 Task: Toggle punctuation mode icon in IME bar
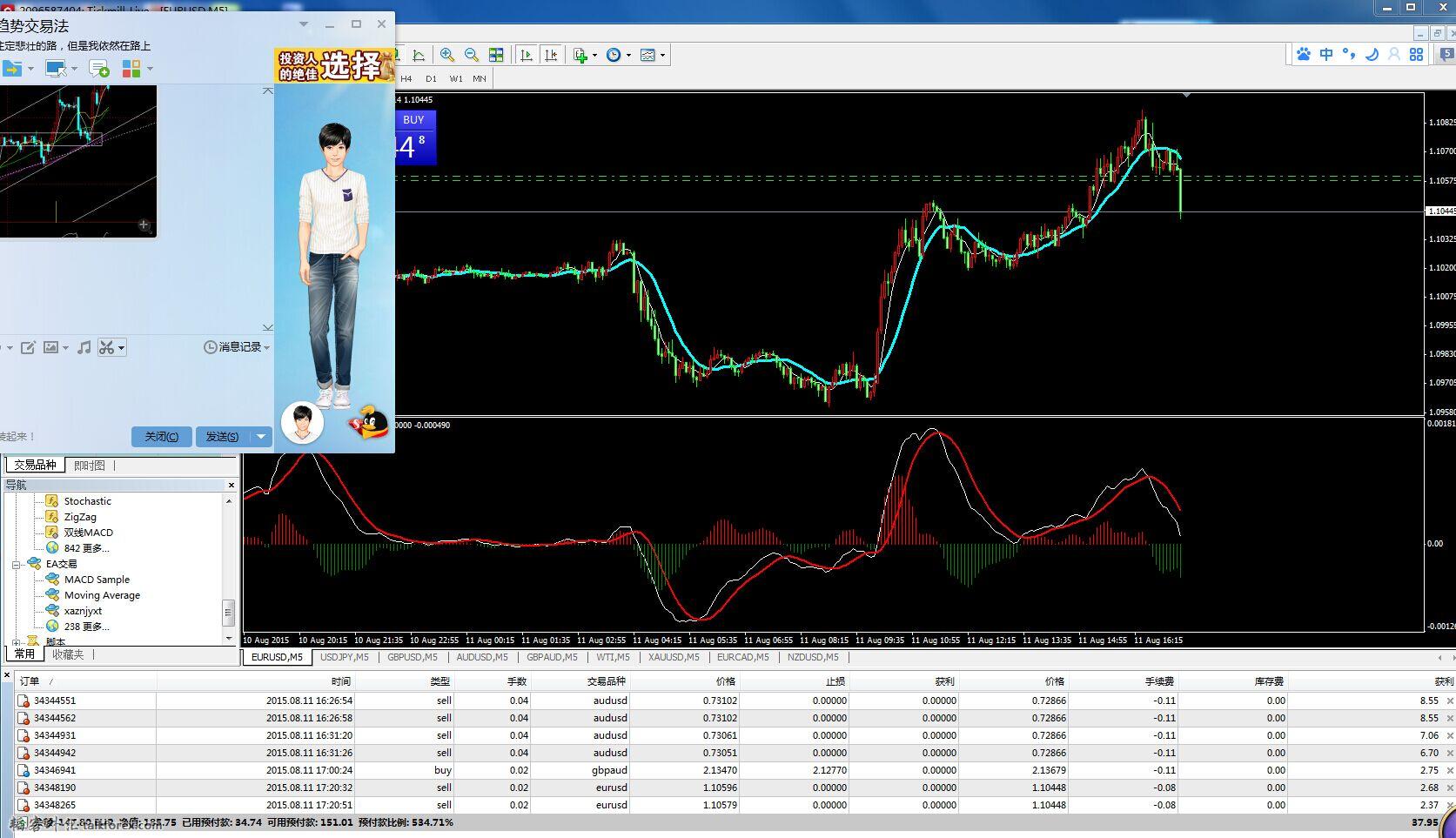pos(1349,54)
